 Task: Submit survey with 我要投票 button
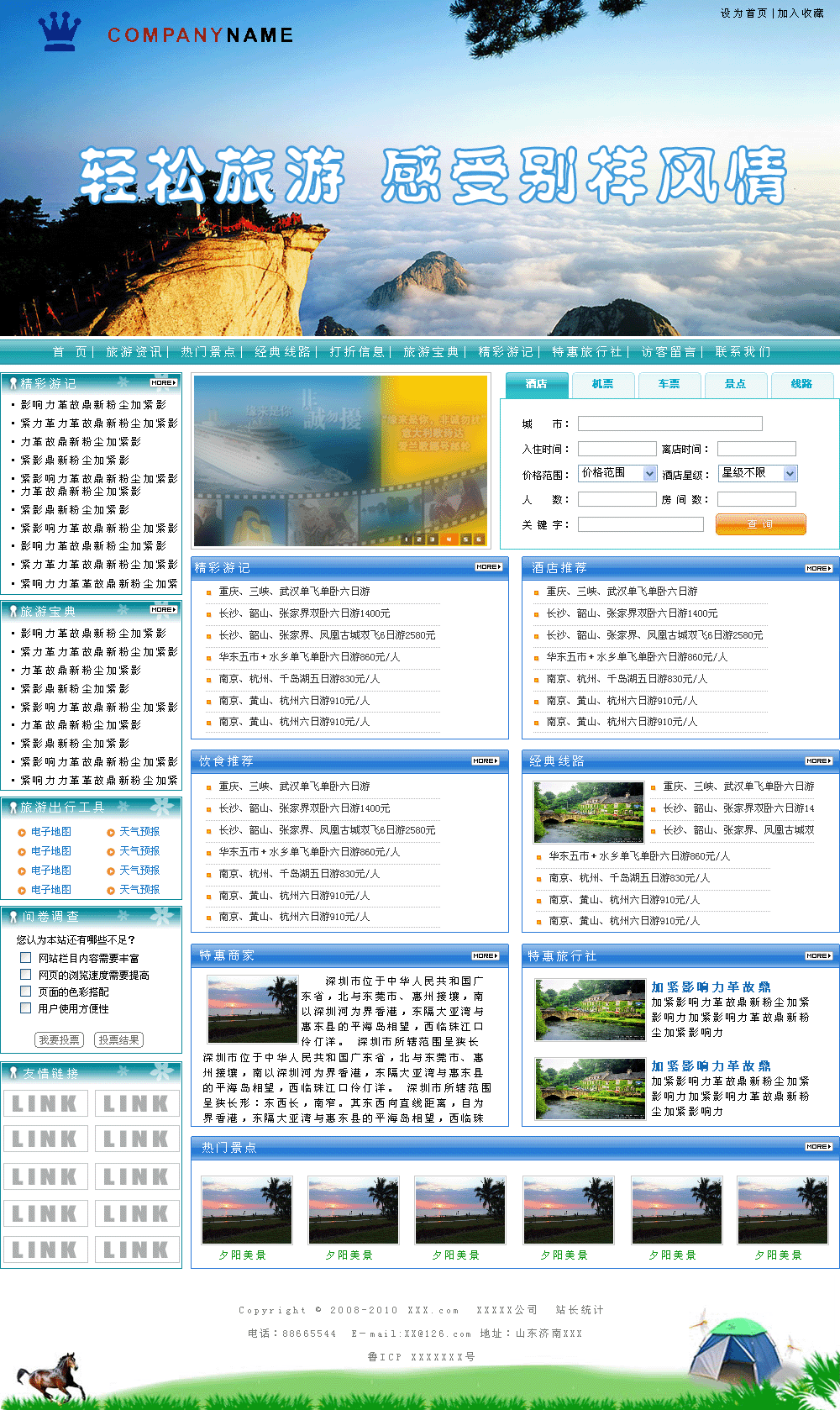[60, 1040]
